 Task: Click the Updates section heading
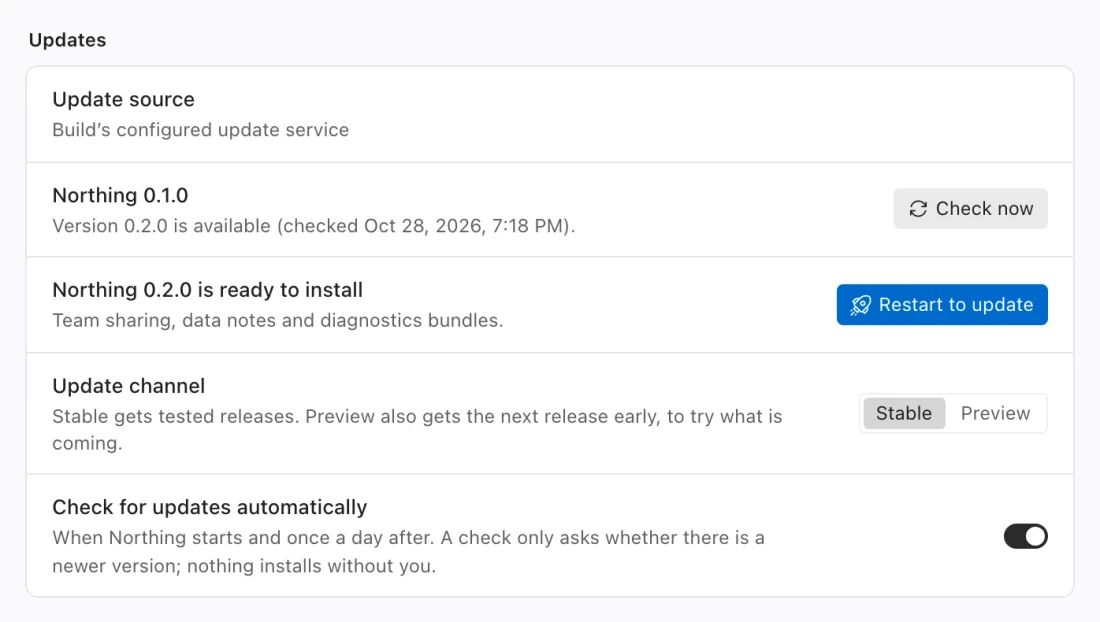67,40
